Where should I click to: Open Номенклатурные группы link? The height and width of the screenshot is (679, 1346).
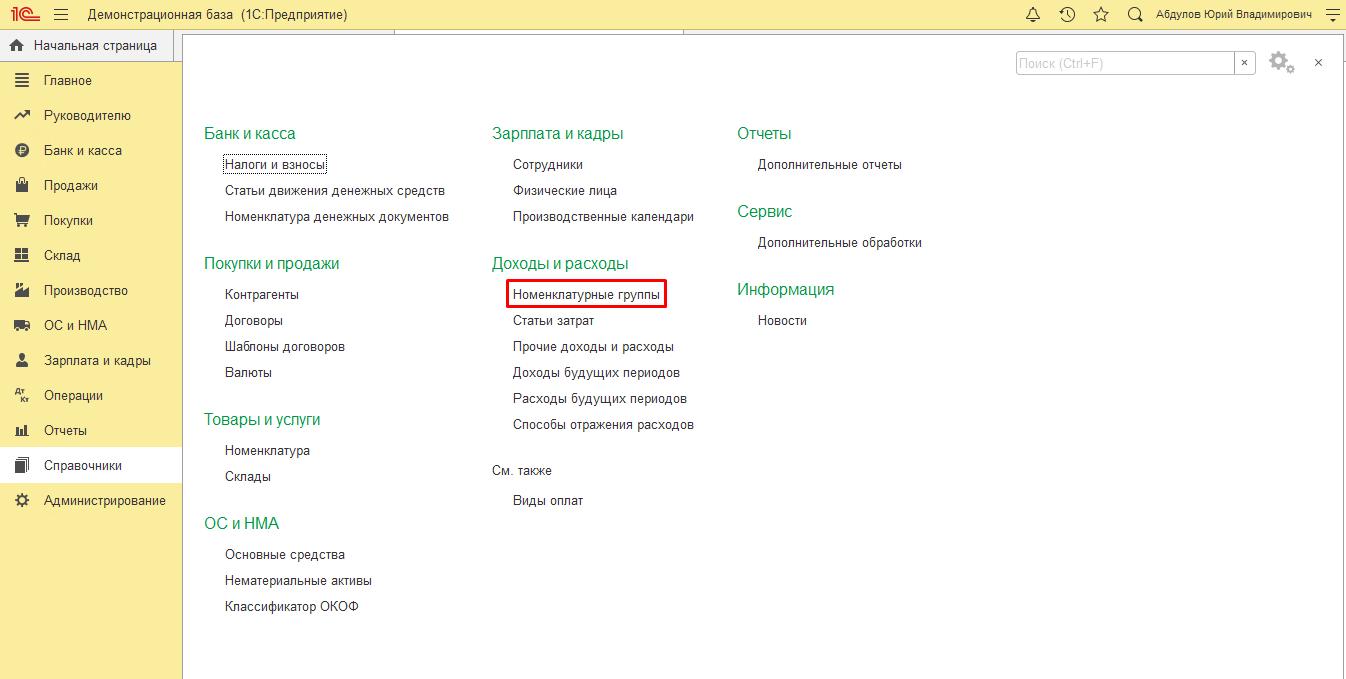(x=586, y=294)
